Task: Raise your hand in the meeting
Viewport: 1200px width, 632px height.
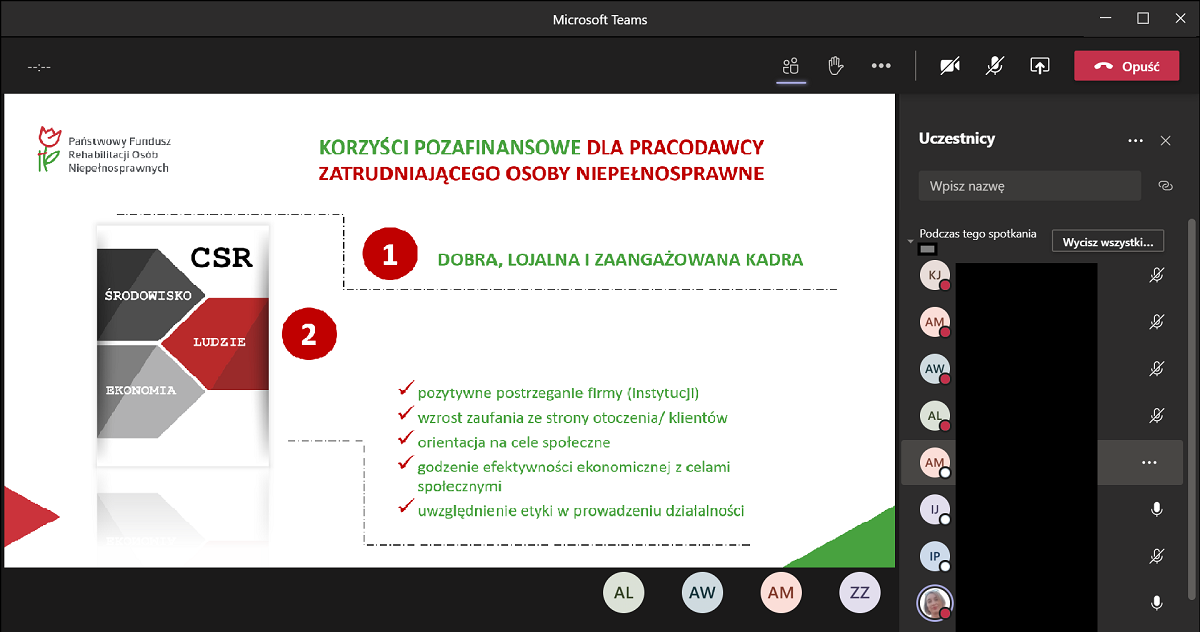Action: (835, 66)
